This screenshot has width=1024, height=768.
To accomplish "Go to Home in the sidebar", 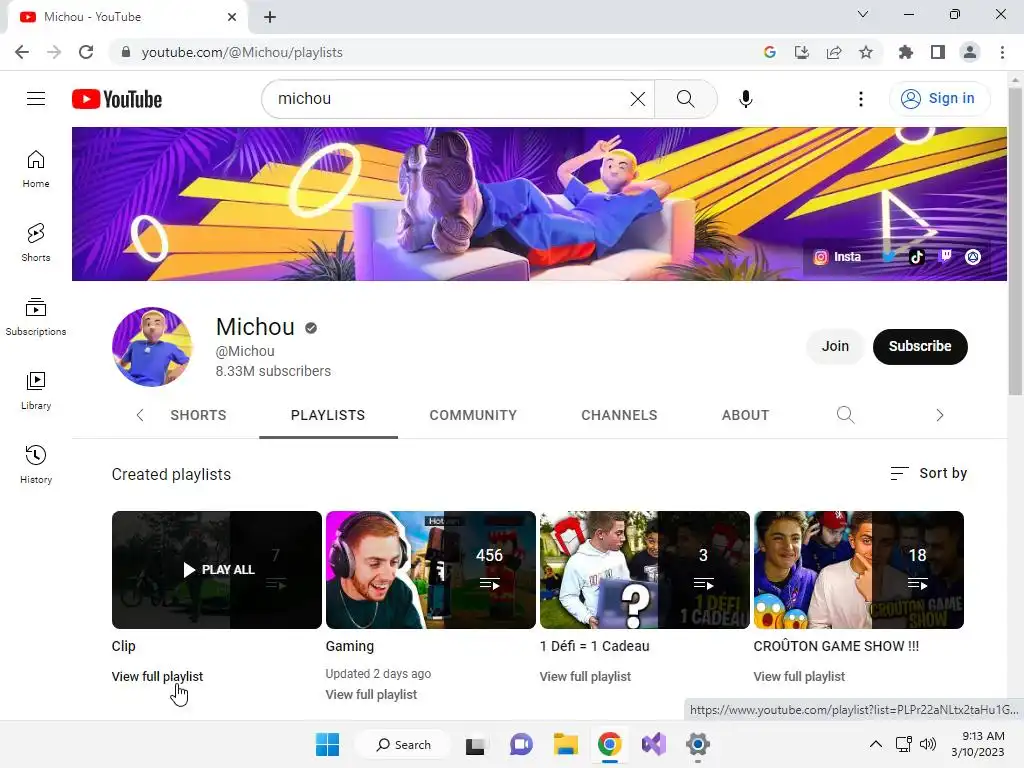I will (x=36, y=168).
